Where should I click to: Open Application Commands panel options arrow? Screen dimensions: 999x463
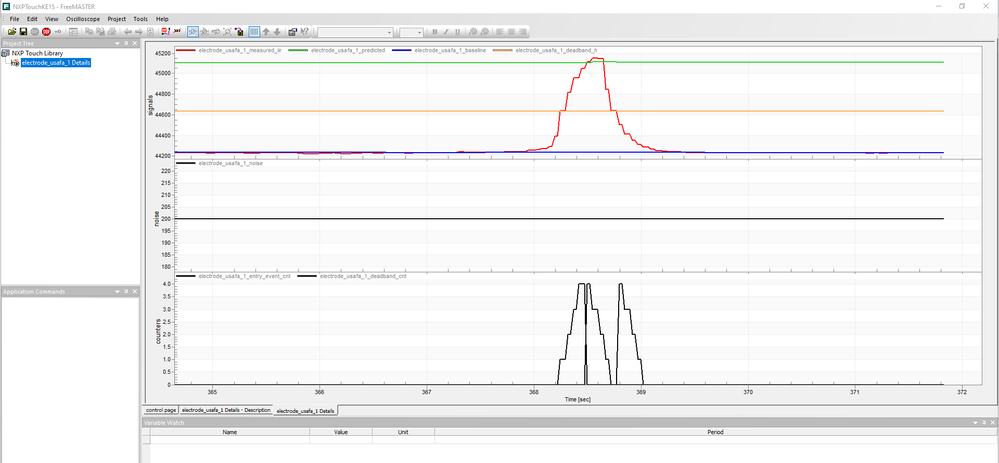pyautogui.click(x=118, y=292)
